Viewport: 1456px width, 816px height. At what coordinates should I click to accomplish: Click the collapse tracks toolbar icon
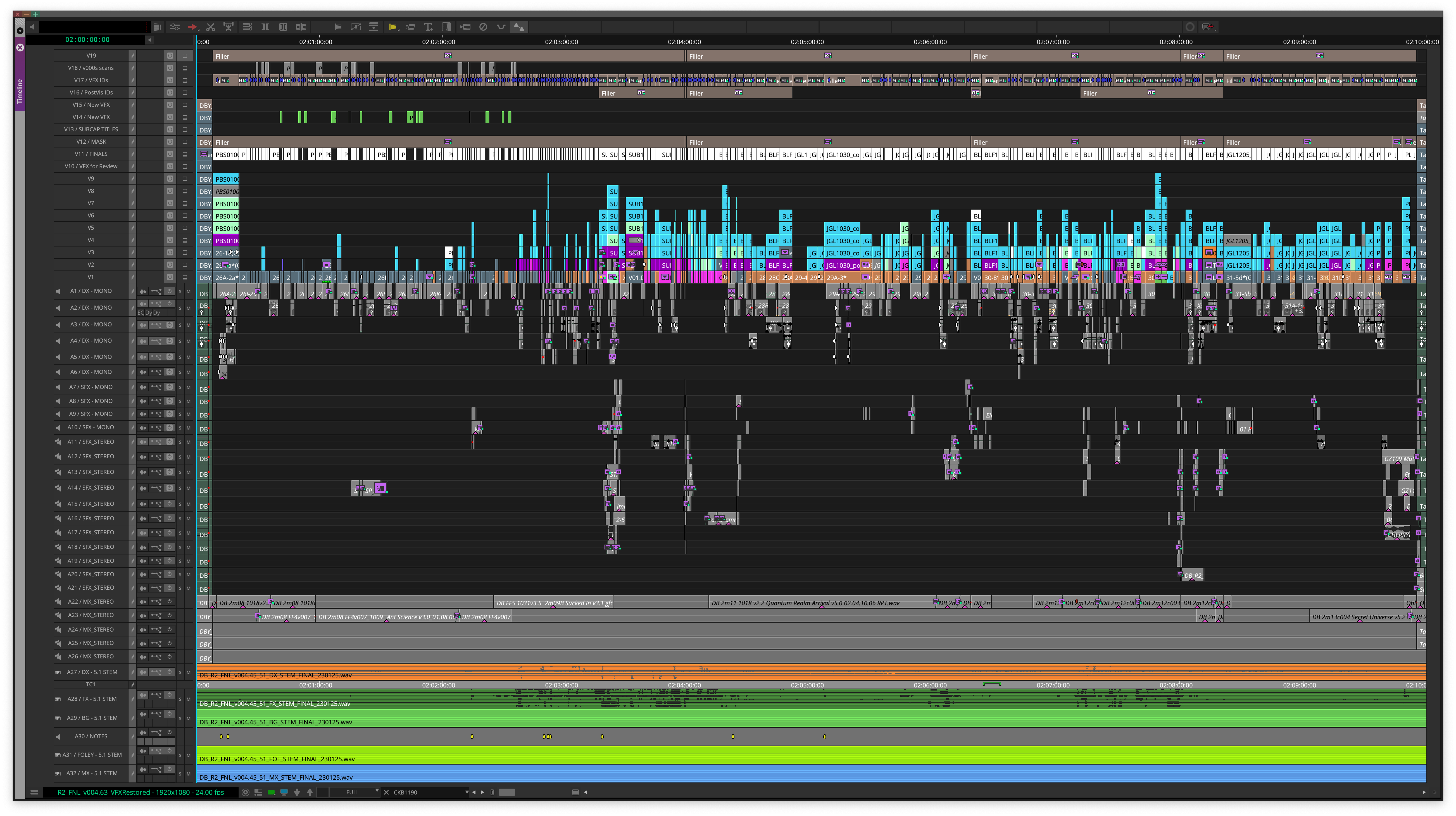(373, 27)
